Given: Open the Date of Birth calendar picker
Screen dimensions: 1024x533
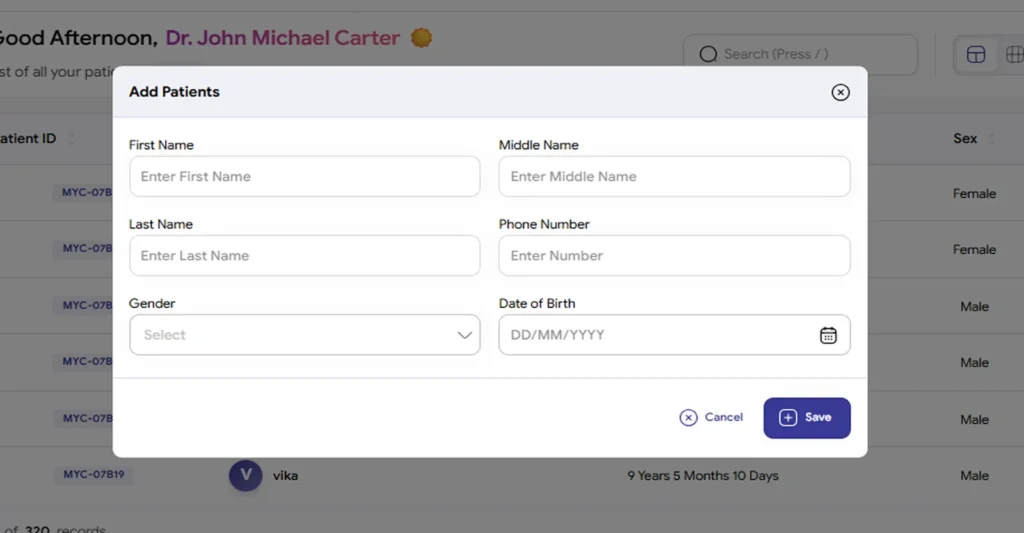Looking at the screenshot, I should pos(828,335).
